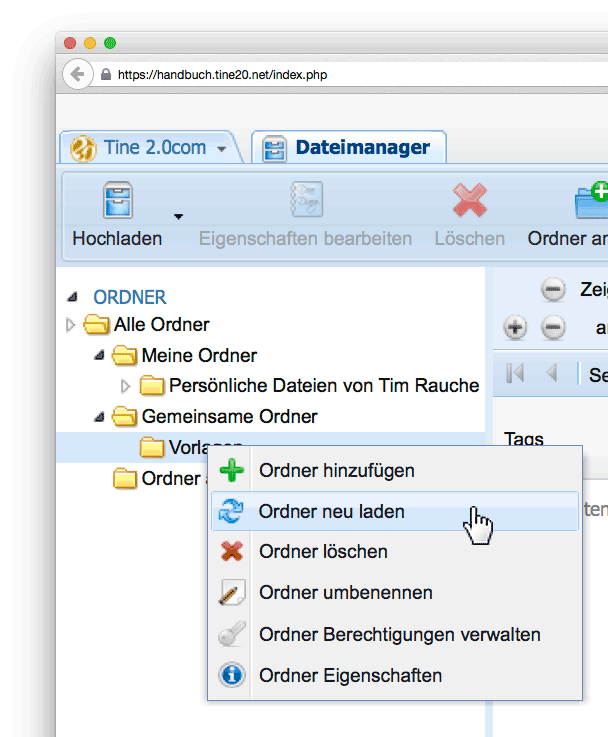Click the Ordner anlegen folder icon
This screenshot has height=737, width=608.
(592, 200)
